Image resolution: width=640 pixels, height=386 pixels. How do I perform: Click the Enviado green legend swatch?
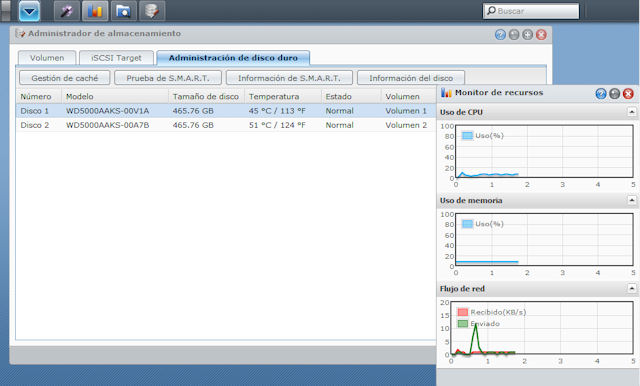click(x=462, y=324)
